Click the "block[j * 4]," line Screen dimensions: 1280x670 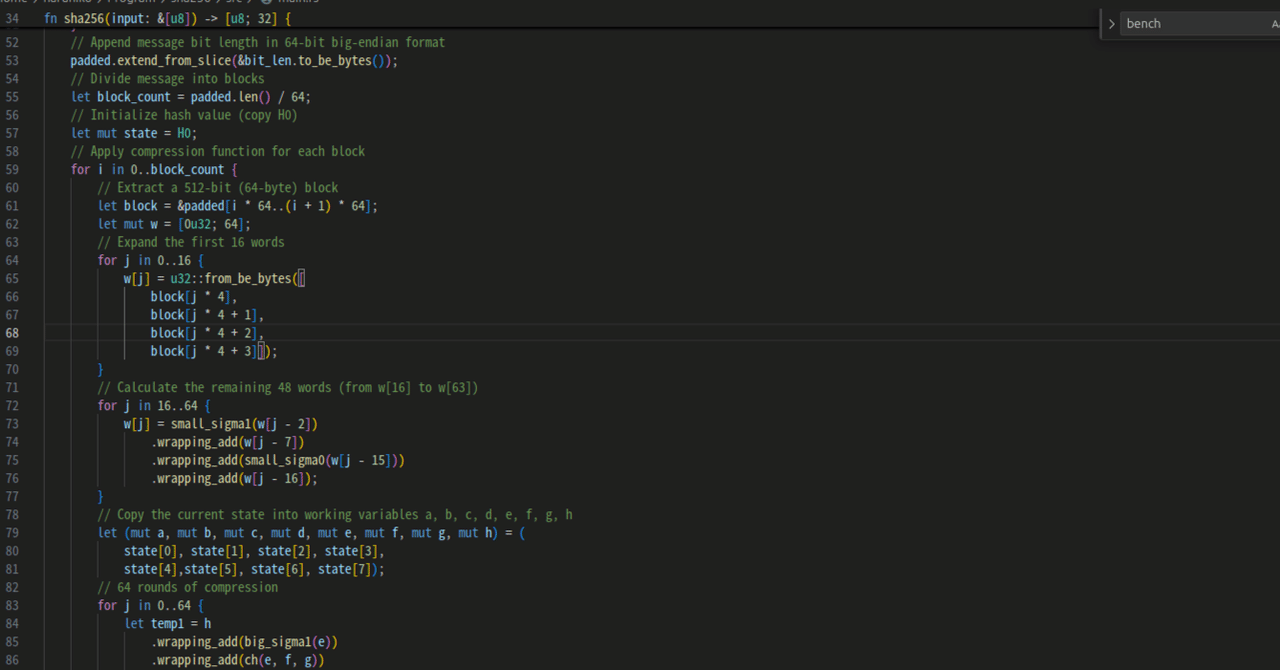coord(194,296)
